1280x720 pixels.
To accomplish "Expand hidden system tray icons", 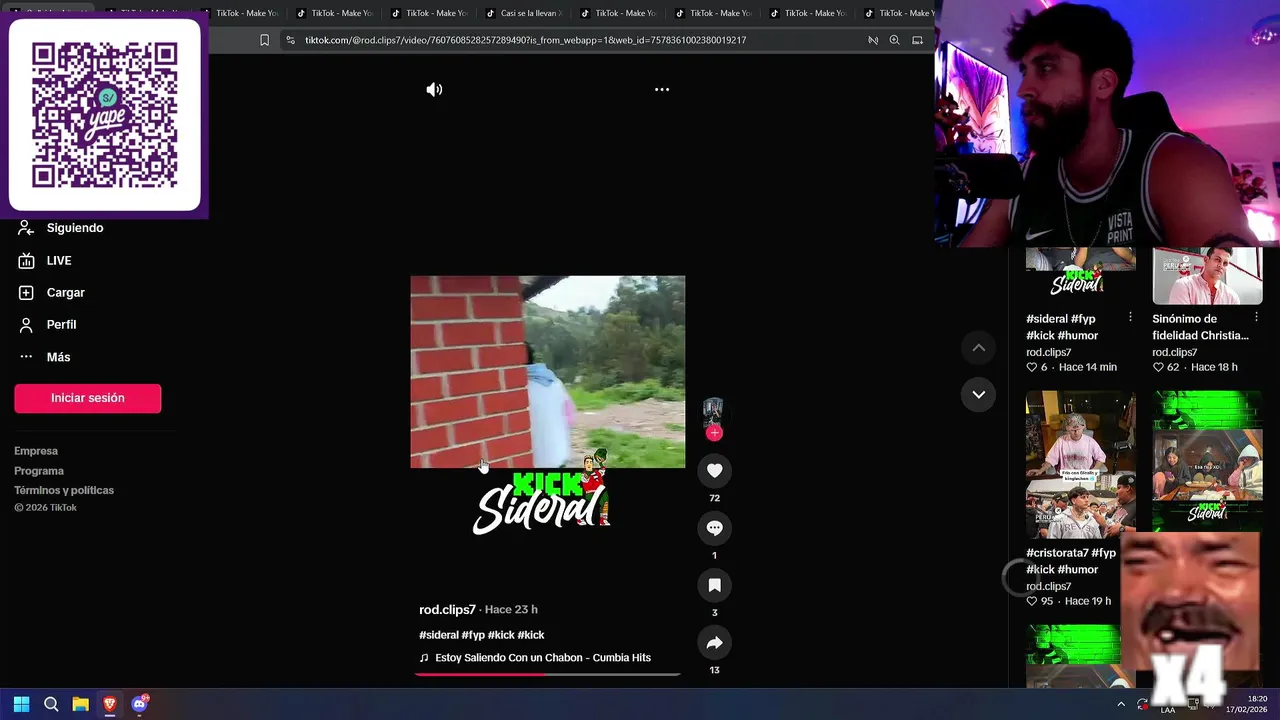I will tap(1121, 704).
